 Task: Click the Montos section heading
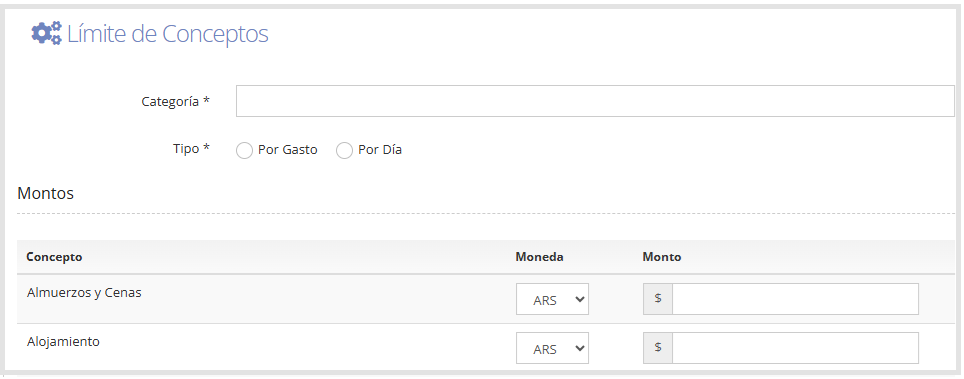click(x=45, y=193)
